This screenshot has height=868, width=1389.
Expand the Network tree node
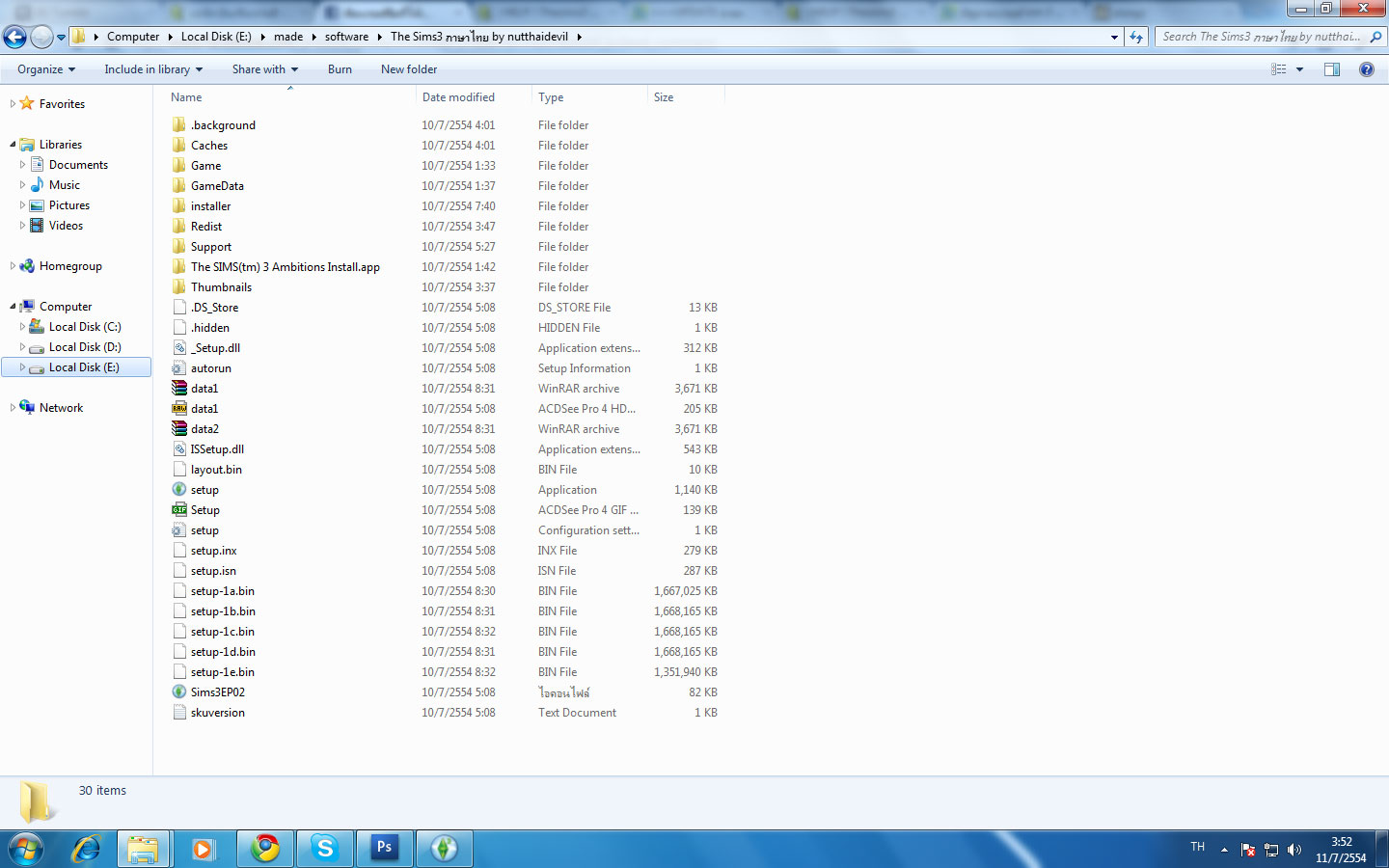(13, 408)
